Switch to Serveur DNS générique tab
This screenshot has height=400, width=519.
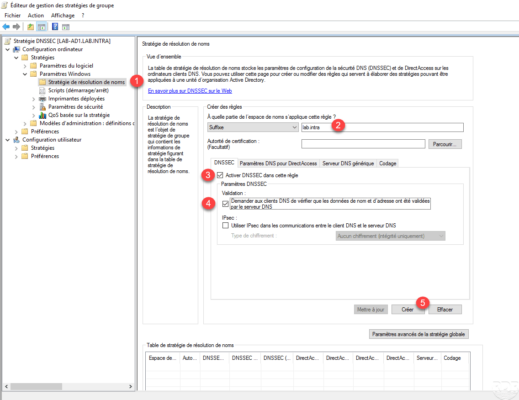(x=348, y=163)
